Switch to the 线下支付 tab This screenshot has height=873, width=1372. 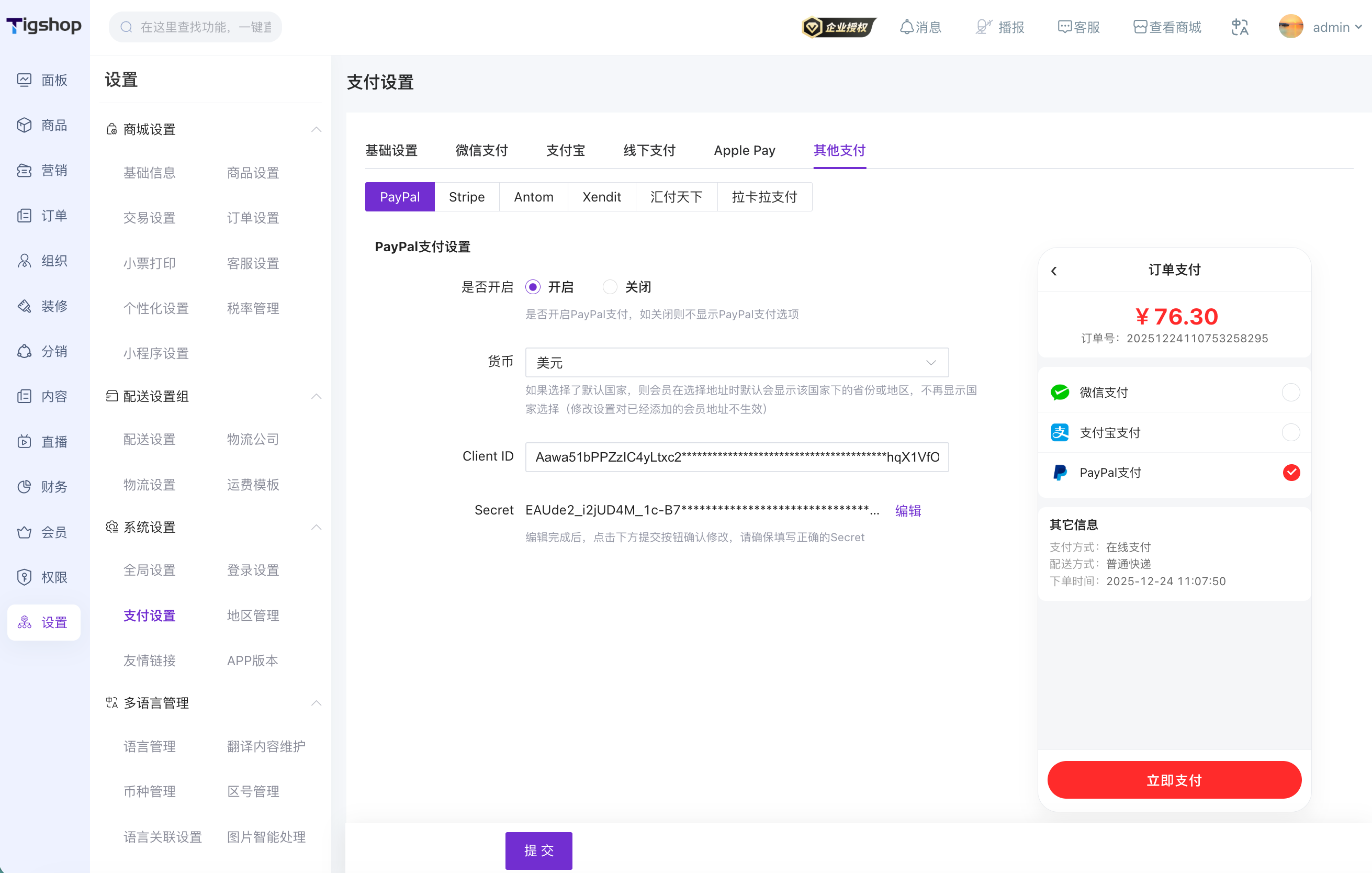click(649, 150)
